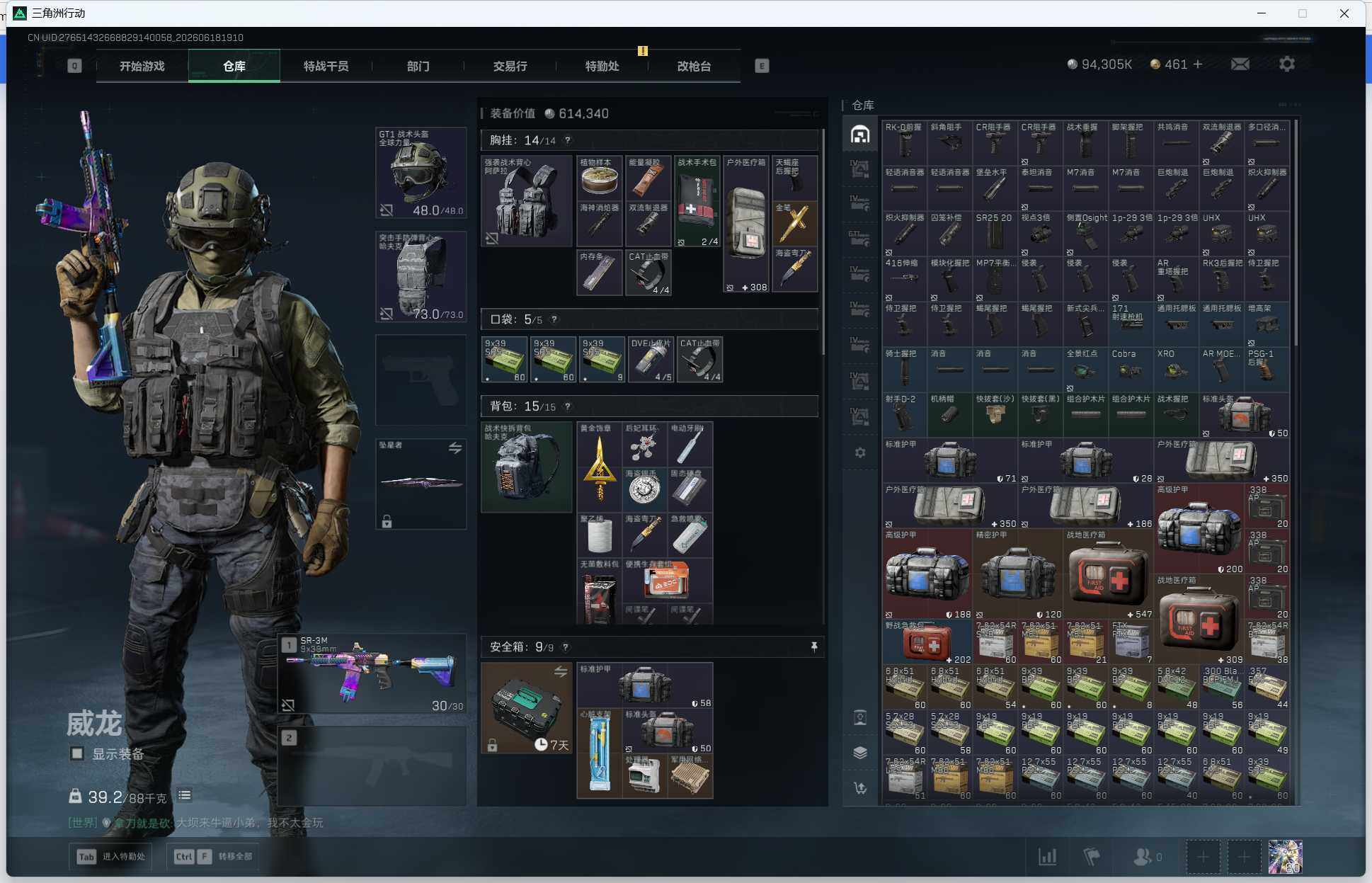The height and width of the screenshot is (883, 1372).
Task: Open the 特战干员 tab
Action: point(326,66)
